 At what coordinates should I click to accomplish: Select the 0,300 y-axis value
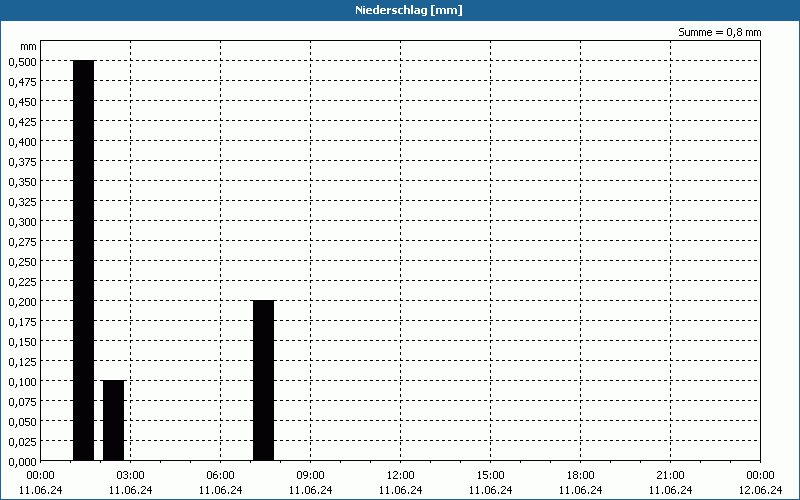pyautogui.click(x=23, y=222)
